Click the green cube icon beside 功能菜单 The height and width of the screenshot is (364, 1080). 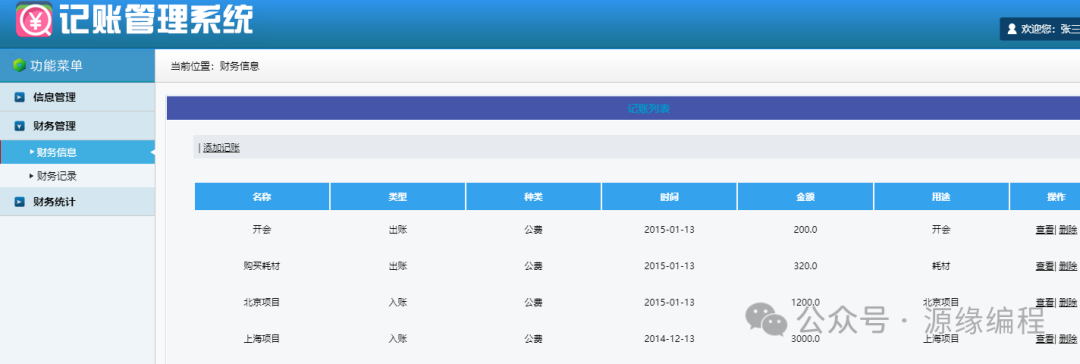[19, 65]
